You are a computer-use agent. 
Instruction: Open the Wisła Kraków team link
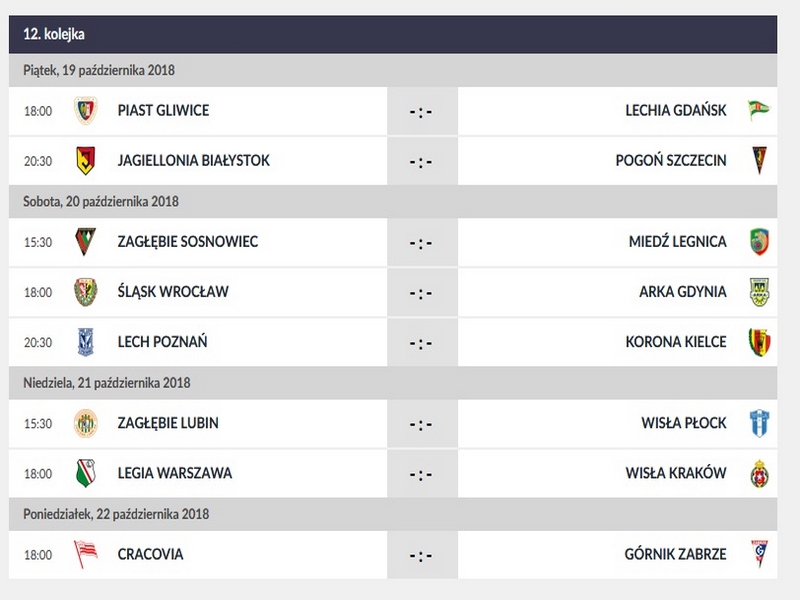676,473
